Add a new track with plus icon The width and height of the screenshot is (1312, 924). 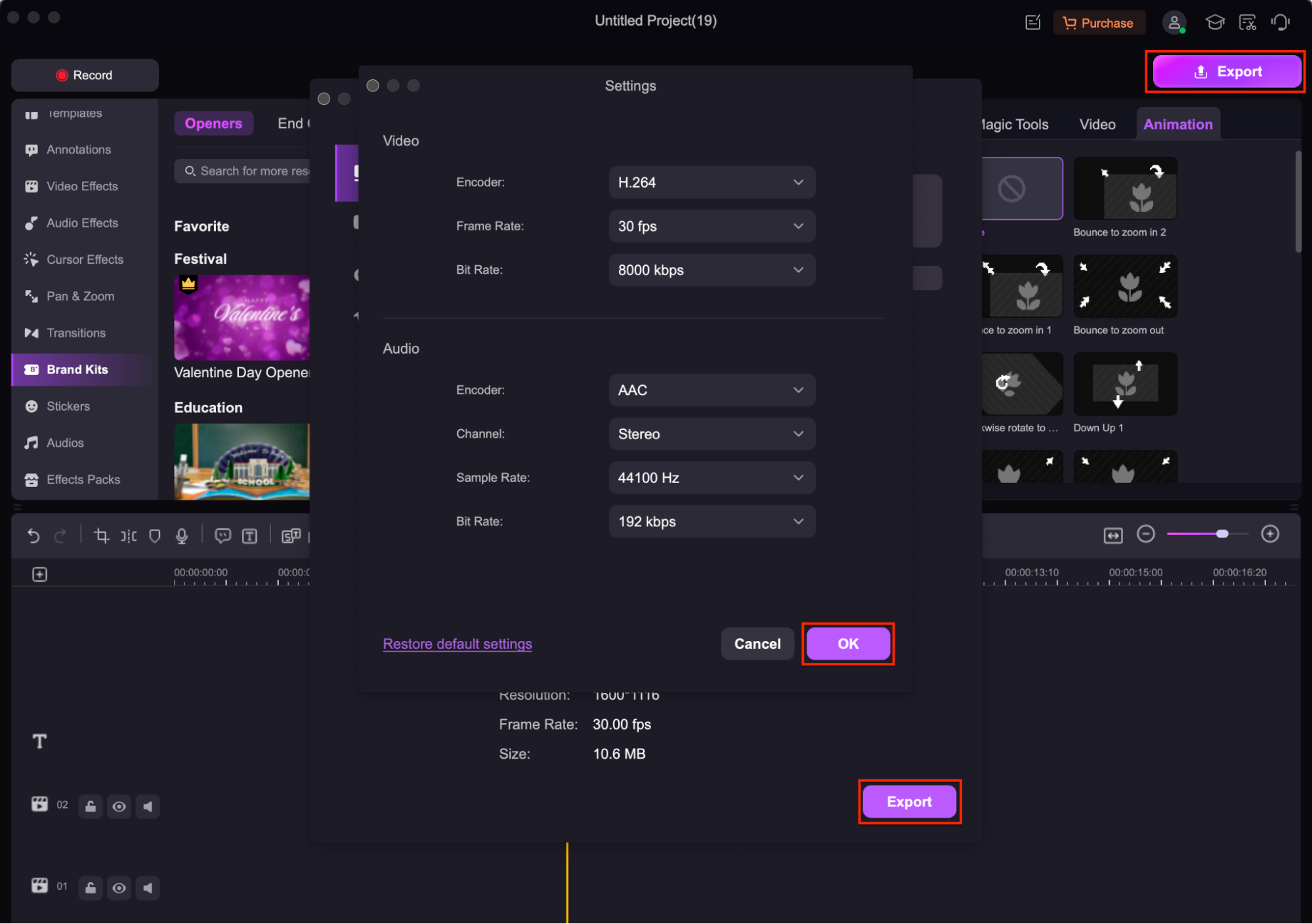[39, 575]
